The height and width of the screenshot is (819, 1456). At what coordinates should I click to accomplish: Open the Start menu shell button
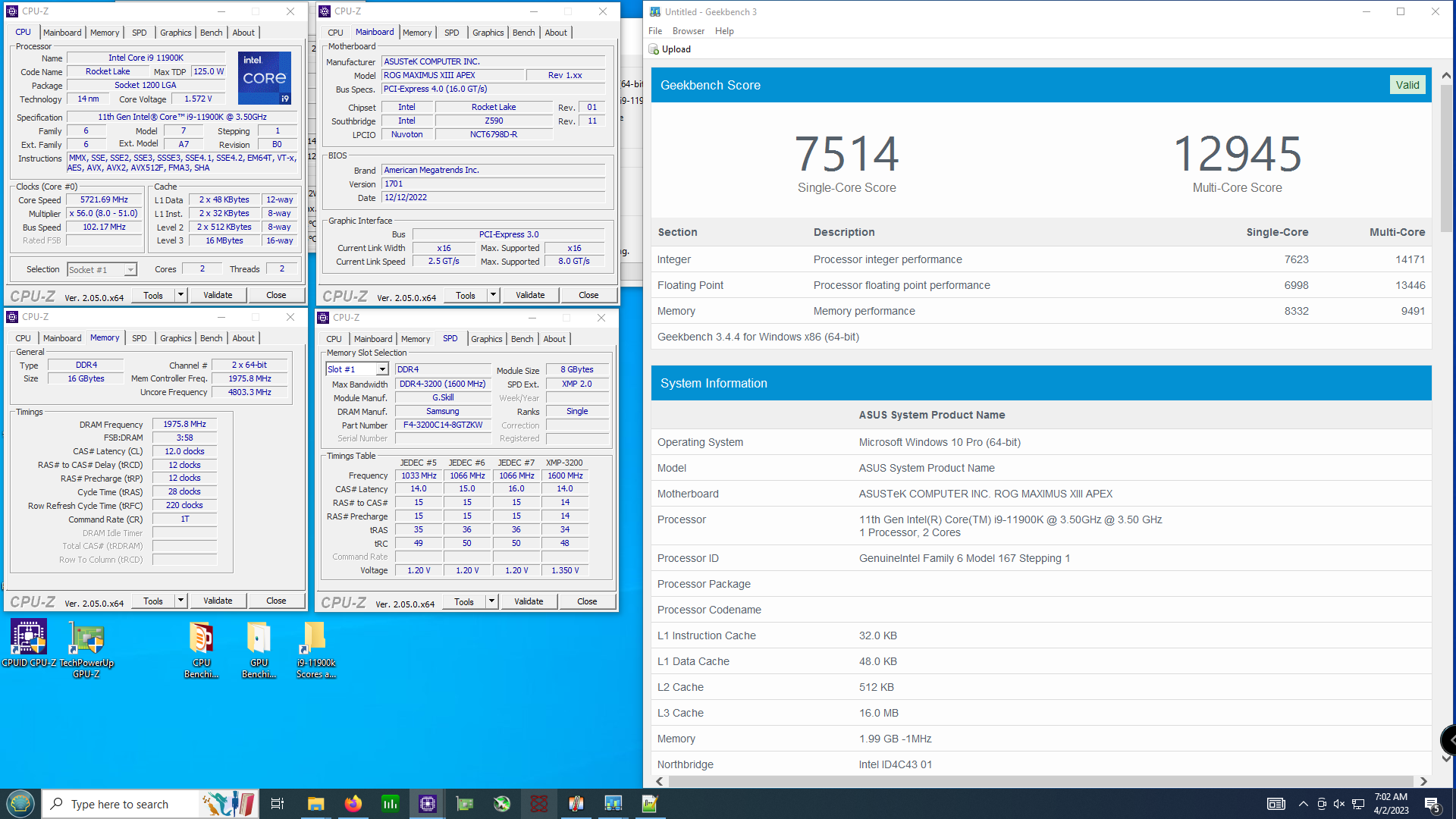pos(20,803)
